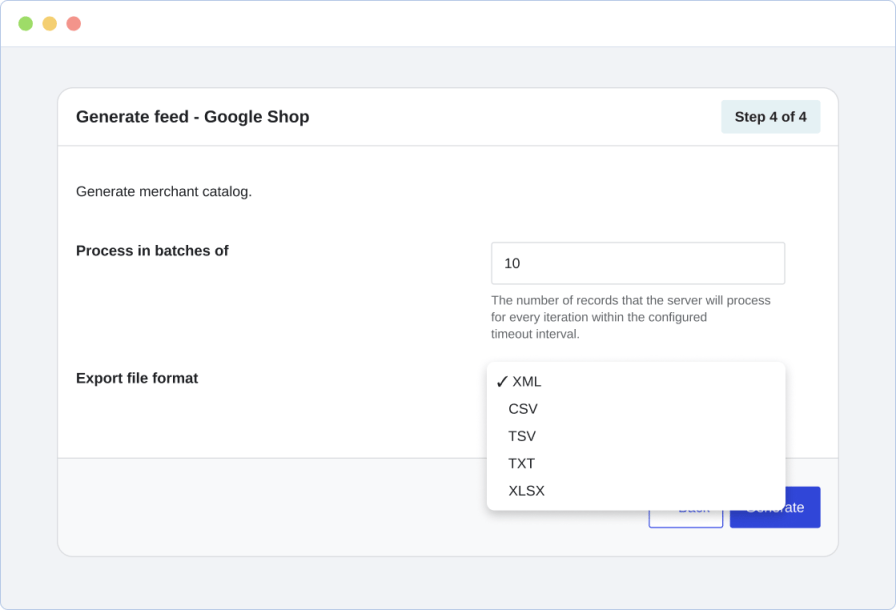Screen dimensions: 896x610
Task: Click the yellow window control dot
Action: (50, 23)
